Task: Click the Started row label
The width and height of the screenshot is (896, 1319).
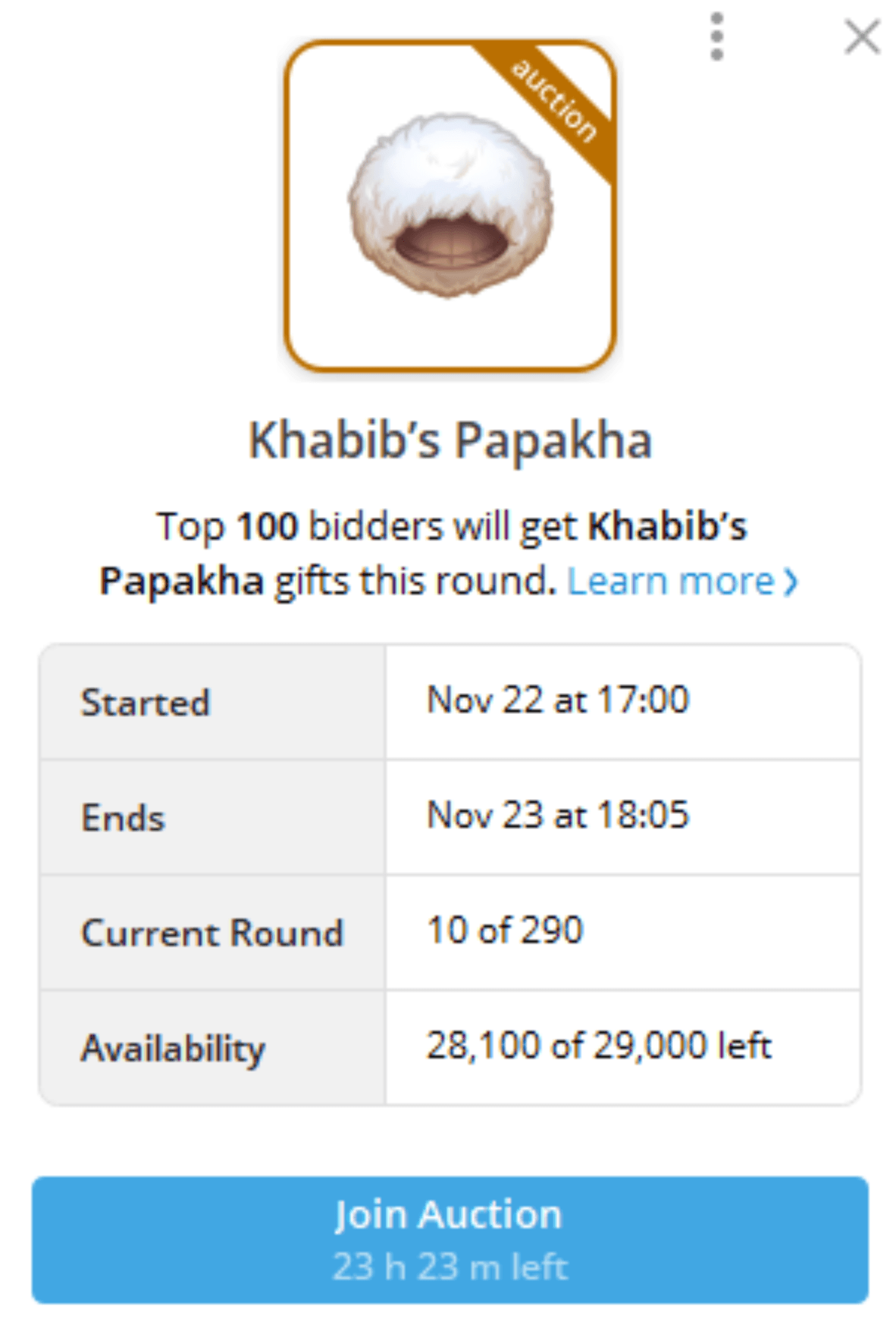Action: 146,703
